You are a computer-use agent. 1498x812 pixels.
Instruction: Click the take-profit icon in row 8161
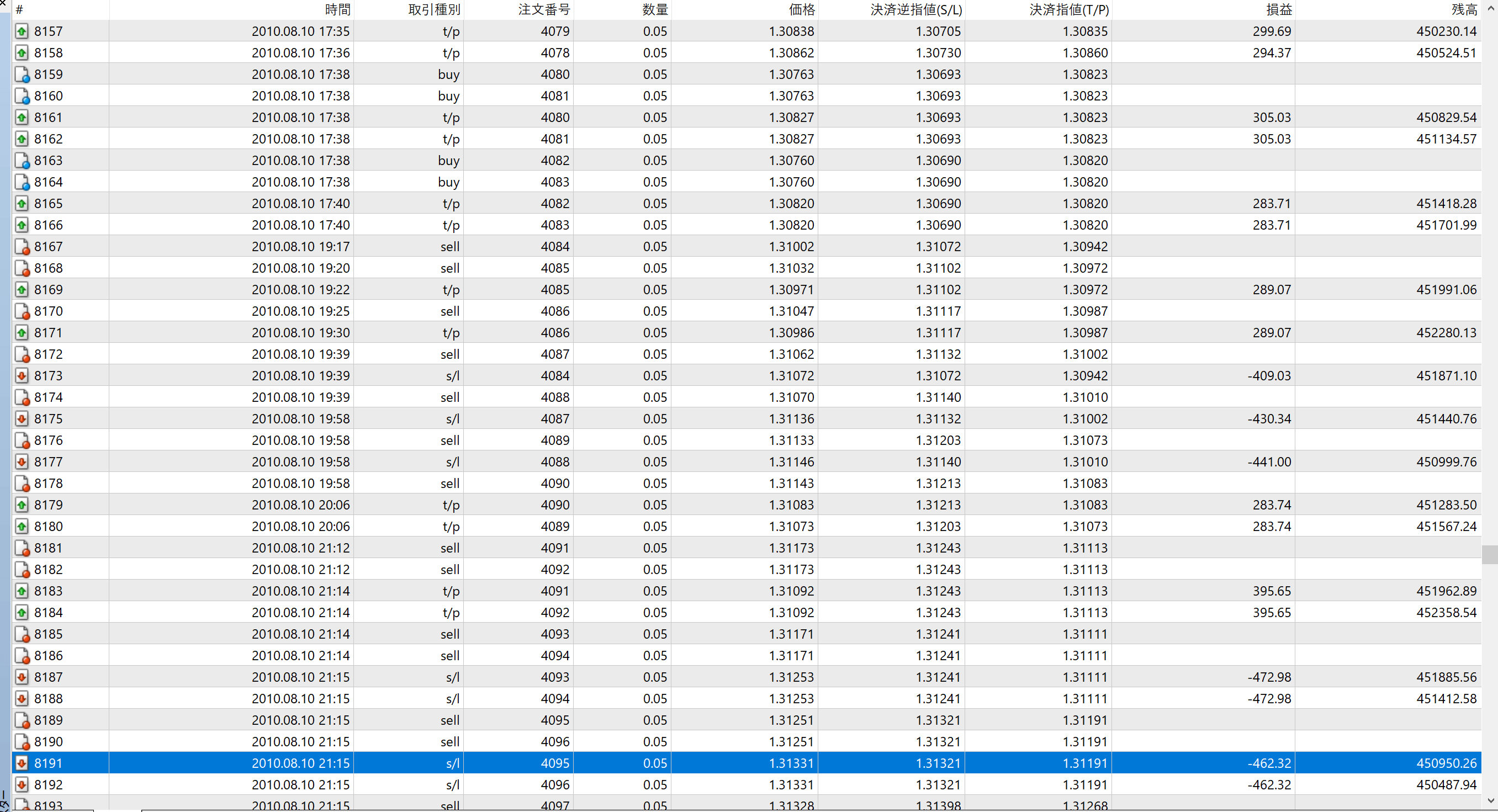pos(22,118)
